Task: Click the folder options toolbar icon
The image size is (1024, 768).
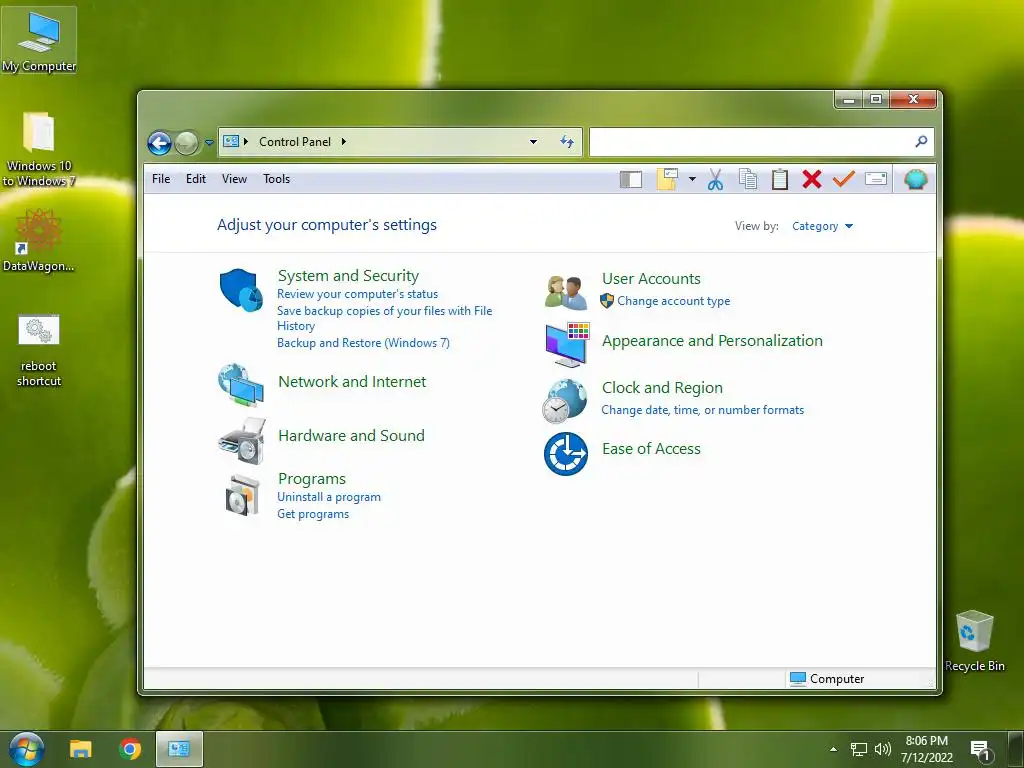Action: pyautogui.click(x=667, y=179)
